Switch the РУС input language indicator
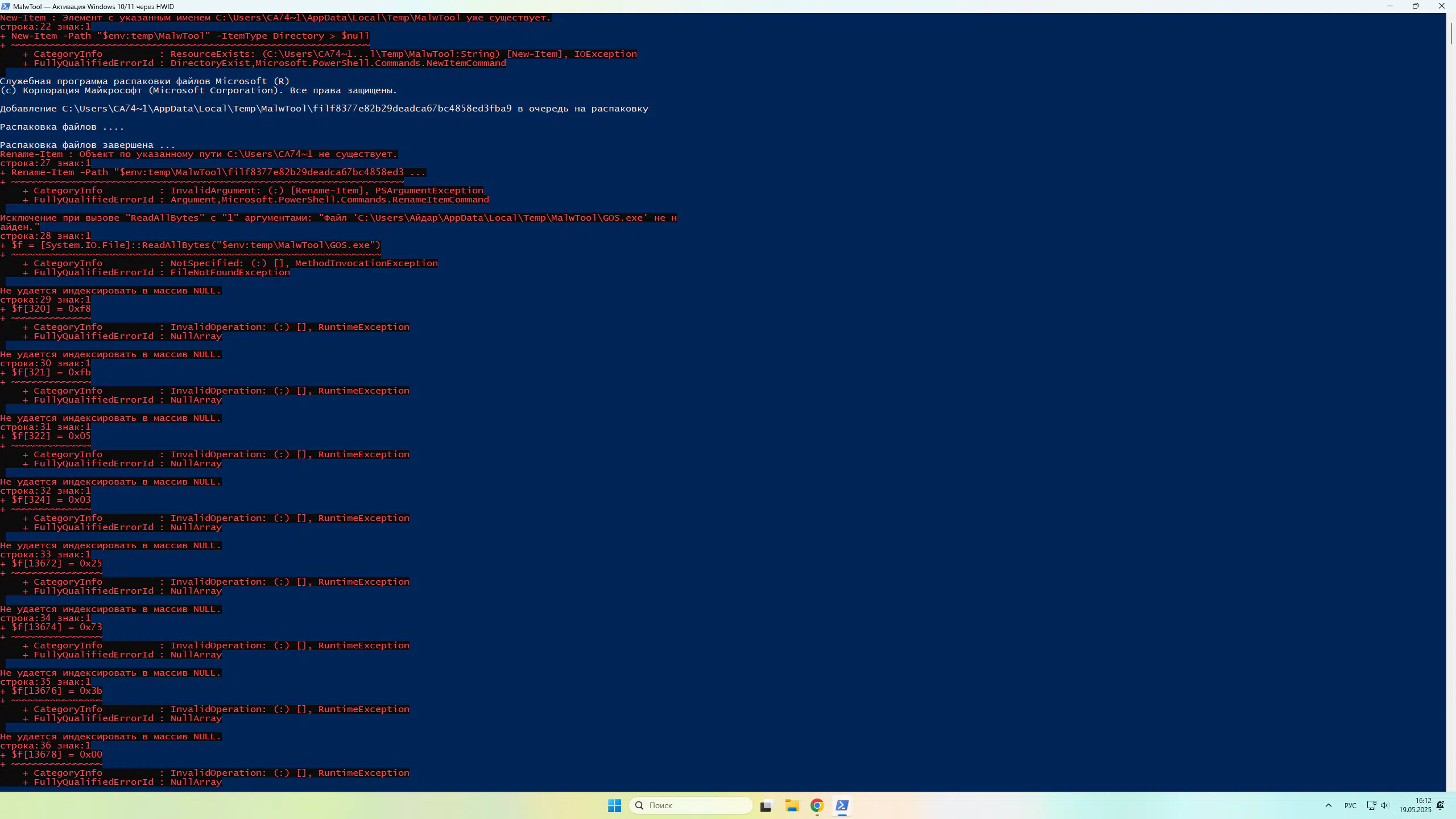This screenshot has width=1456, height=819. (x=1350, y=805)
